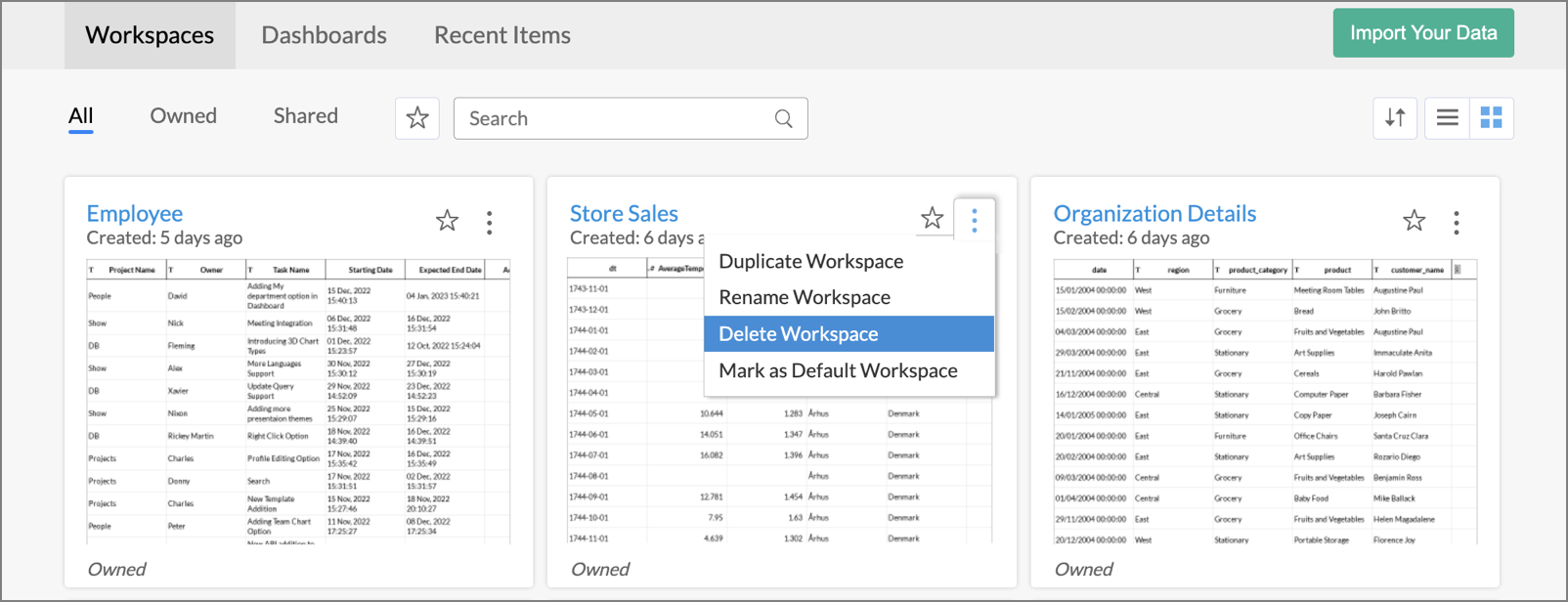Choose Duplicate Workspace menu option
Image resolution: width=1568 pixels, height=602 pixels.
point(810,262)
